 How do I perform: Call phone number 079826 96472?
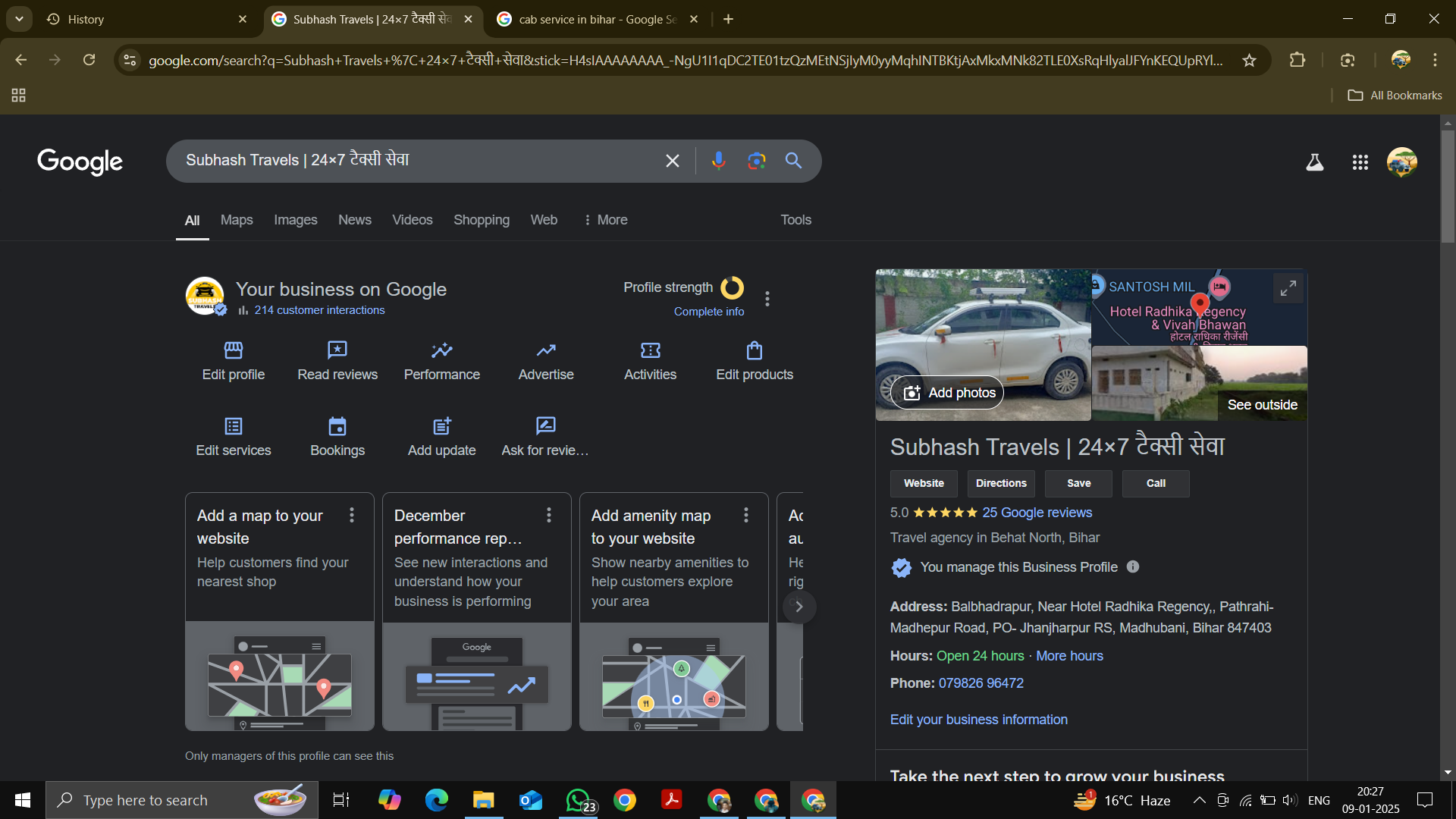click(x=981, y=683)
